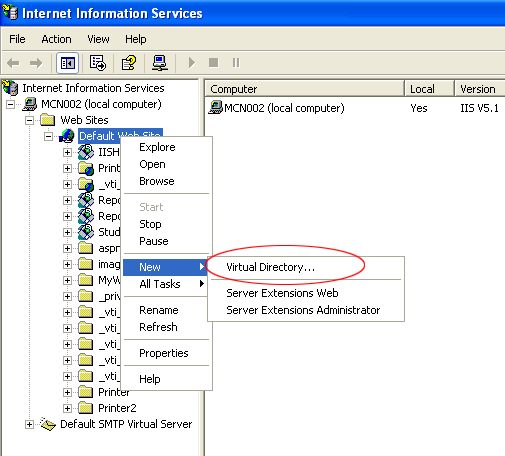The height and width of the screenshot is (456, 505).
Task: Select Default SMTP Virtual Server tree label
Action: coord(126,424)
